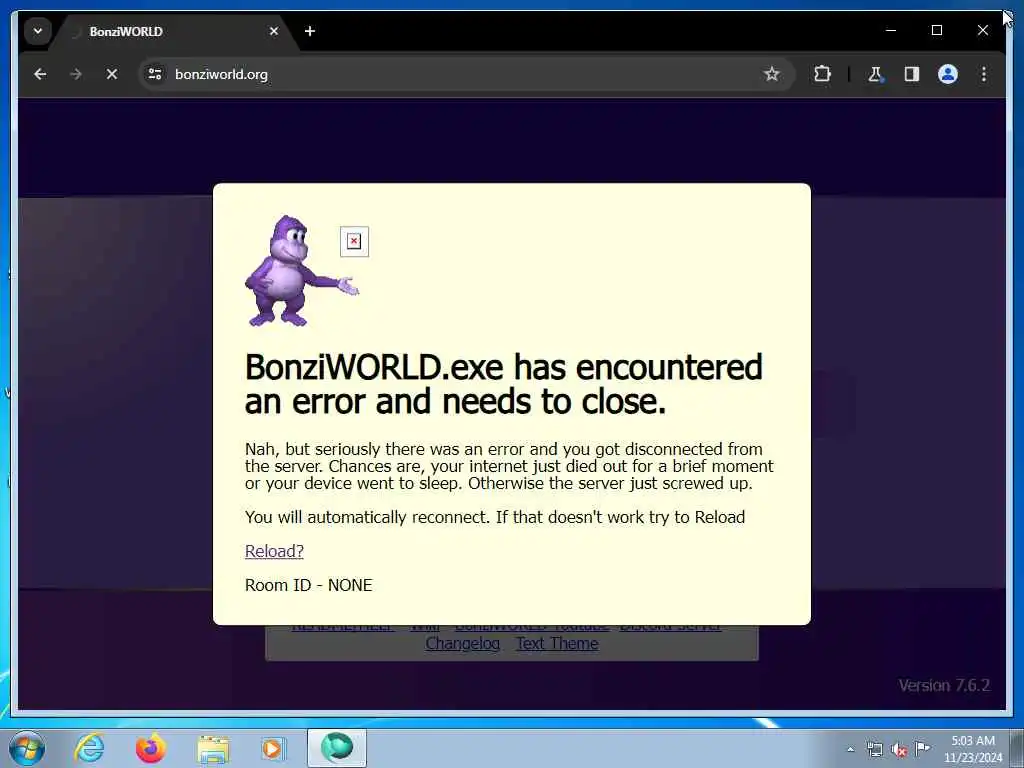Open Windows Media Player from taskbar
Screen dimensions: 1024x768
click(273, 749)
